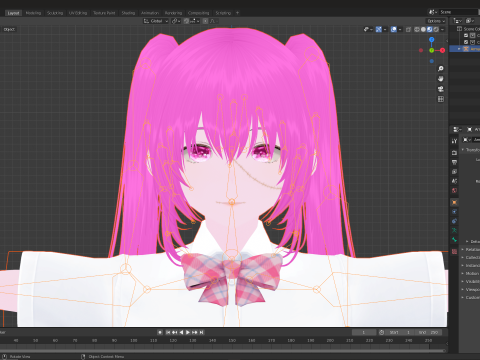Open the Physics properties tab
480x360 pixels.
click(x=454, y=212)
